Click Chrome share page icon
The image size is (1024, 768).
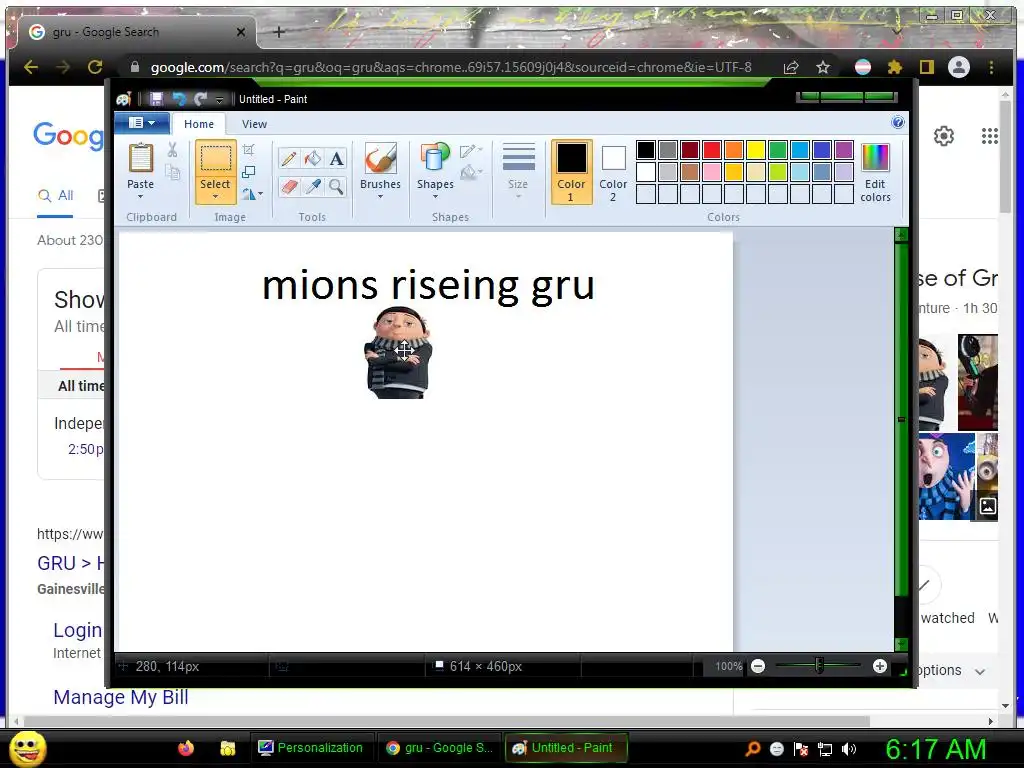tap(791, 67)
